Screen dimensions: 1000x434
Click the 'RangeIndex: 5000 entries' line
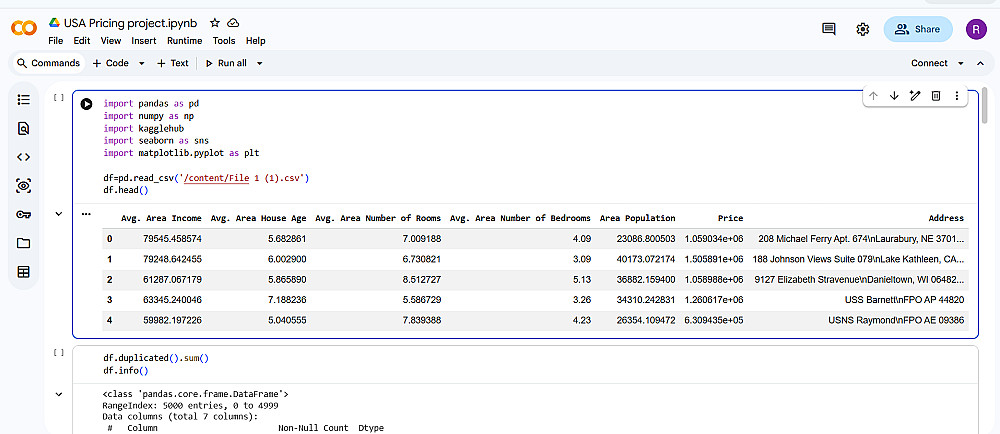click(x=190, y=405)
